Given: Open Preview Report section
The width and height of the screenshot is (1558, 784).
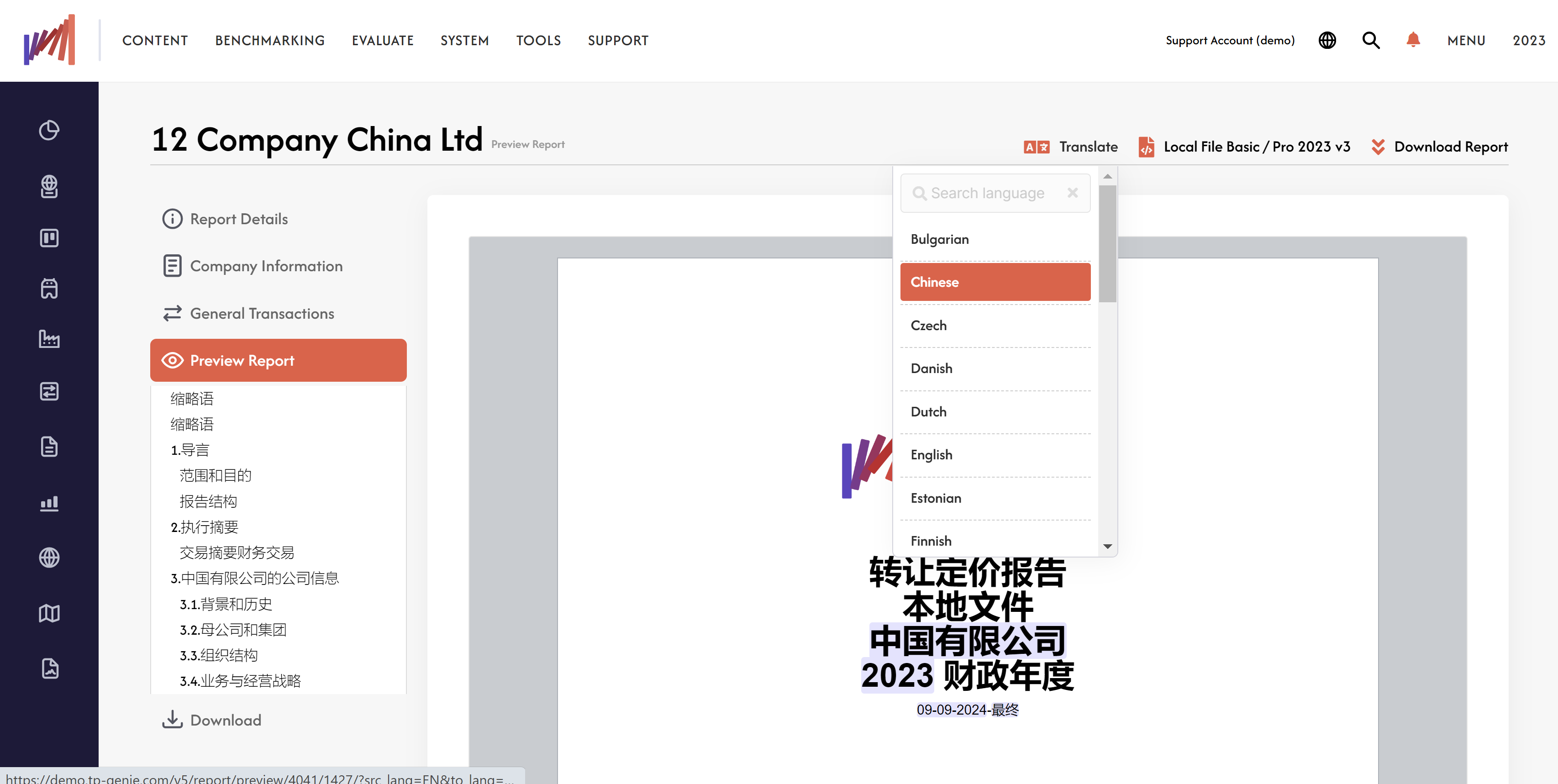Looking at the screenshot, I should point(278,361).
